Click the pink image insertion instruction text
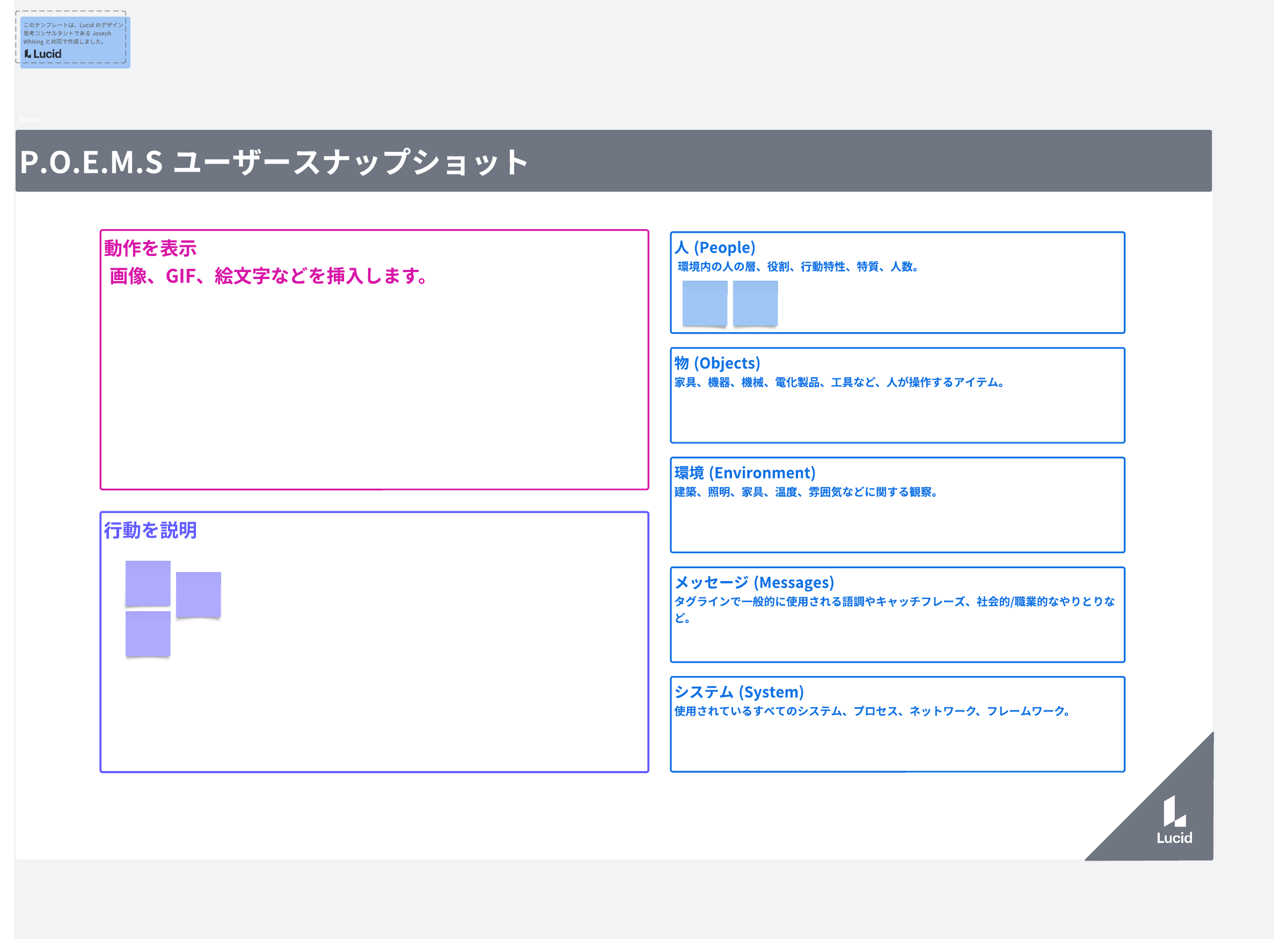This screenshot has height=939, width=1288. click(269, 276)
